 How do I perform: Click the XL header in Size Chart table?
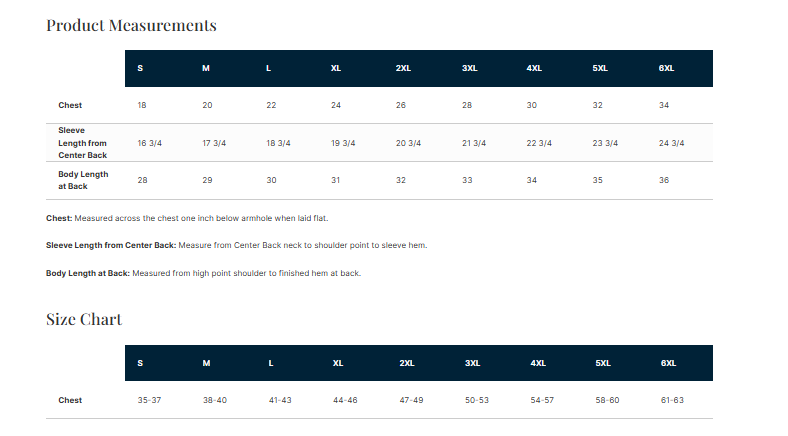coord(338,363)
